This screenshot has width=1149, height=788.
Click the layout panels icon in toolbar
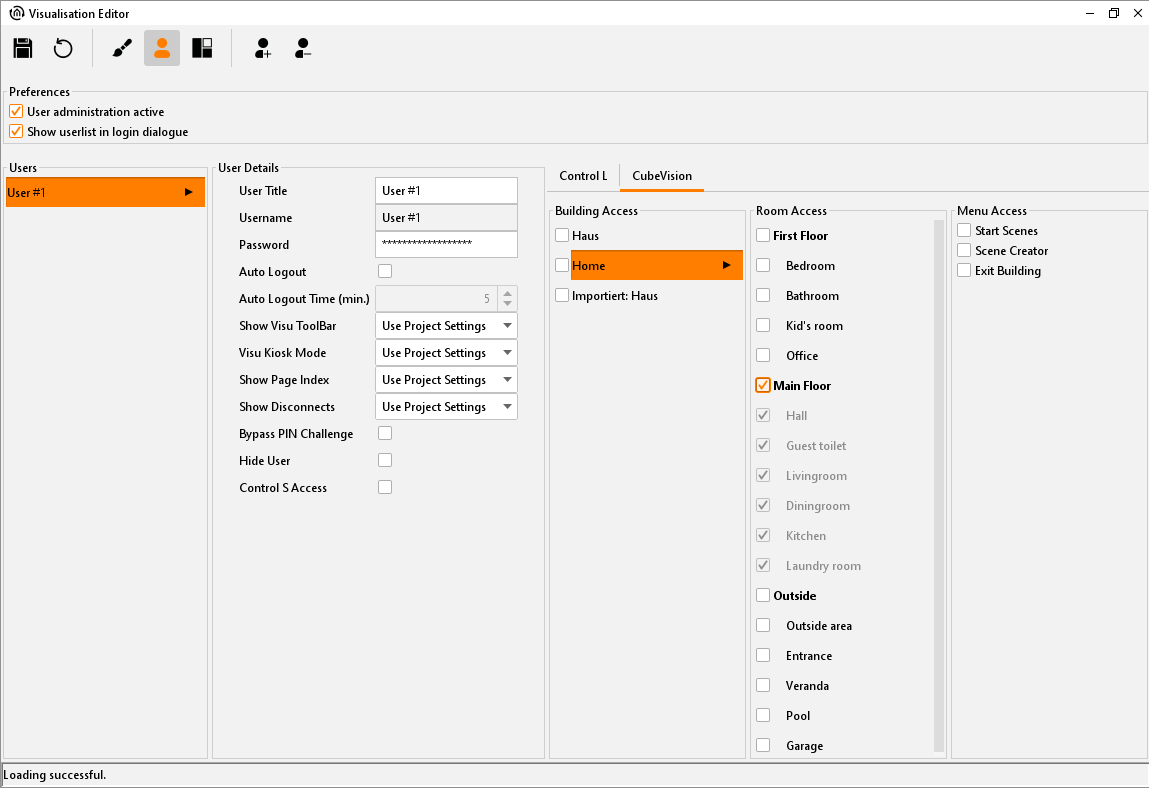point(202,48)
